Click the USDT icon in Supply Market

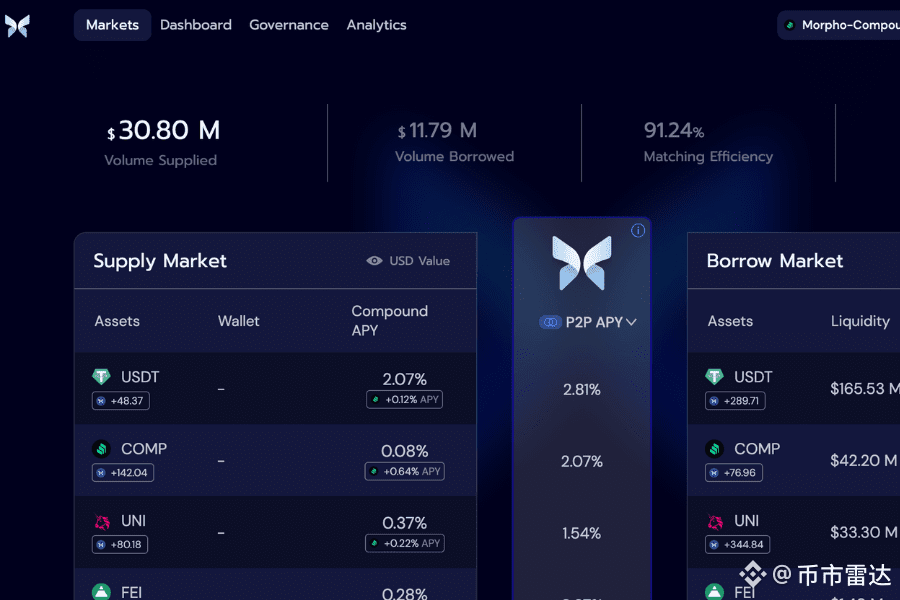[102, 377]
